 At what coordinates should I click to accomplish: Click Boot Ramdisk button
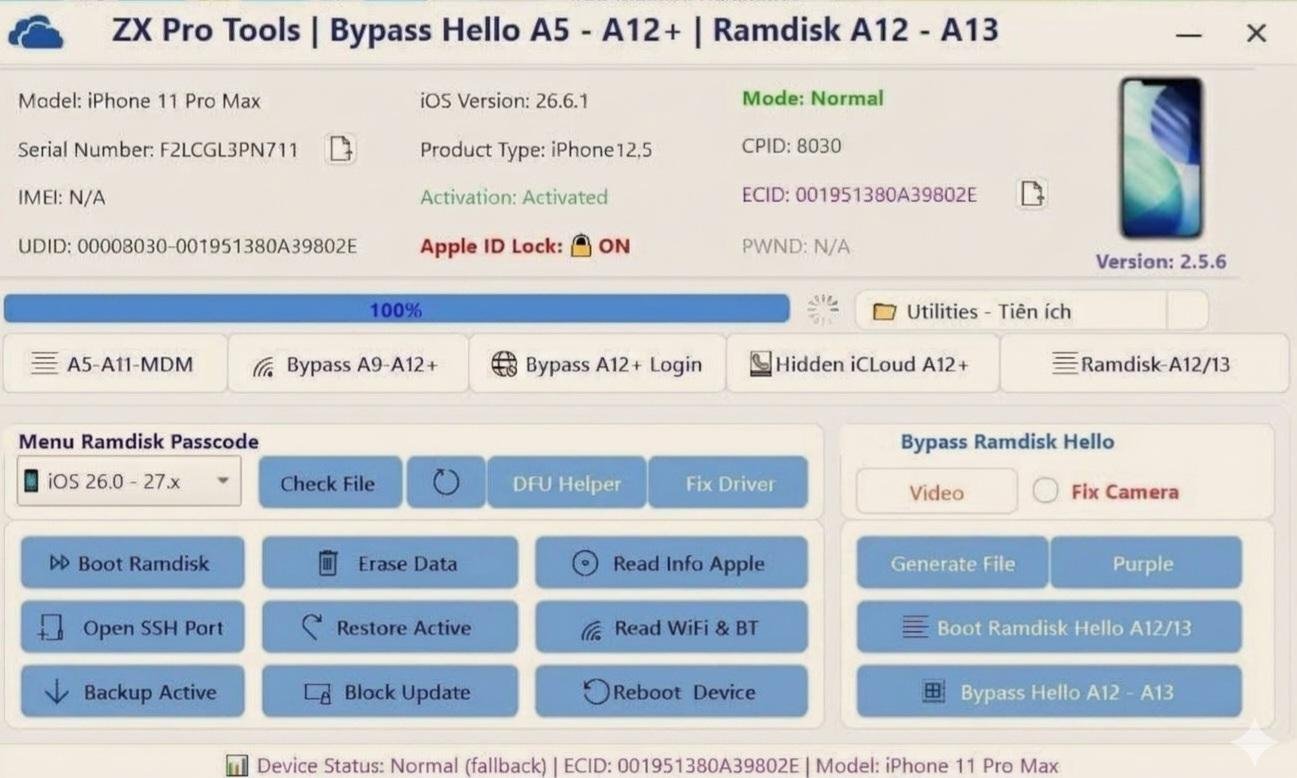pos(132,563)
